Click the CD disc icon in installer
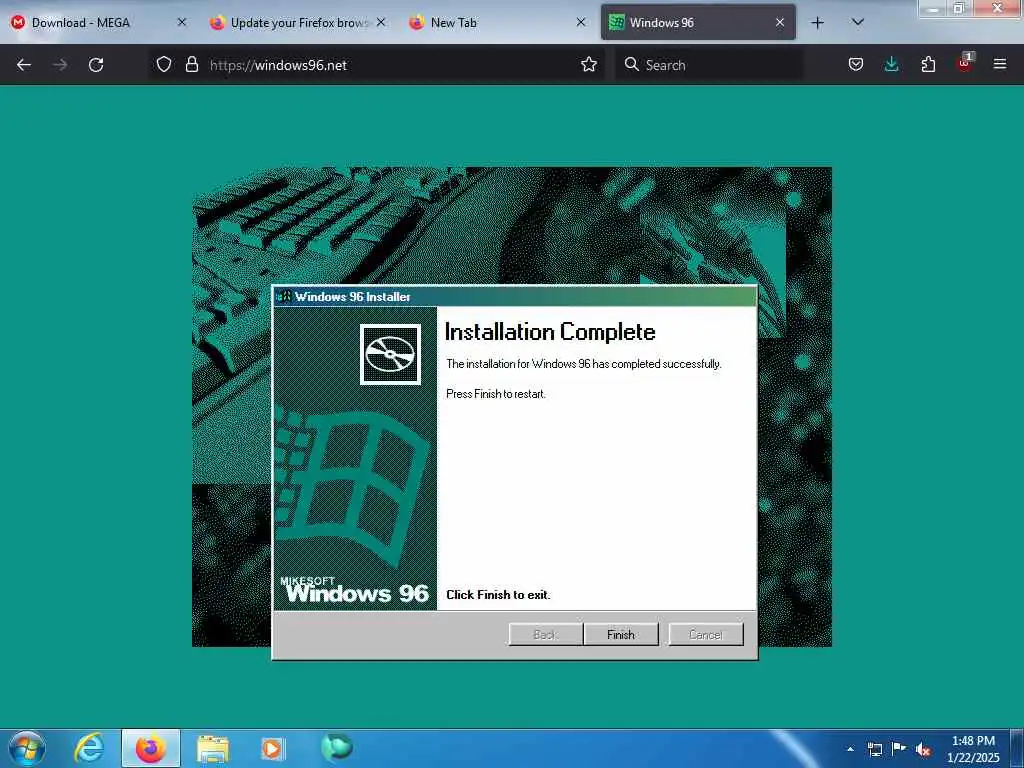 tap(391, 354)
